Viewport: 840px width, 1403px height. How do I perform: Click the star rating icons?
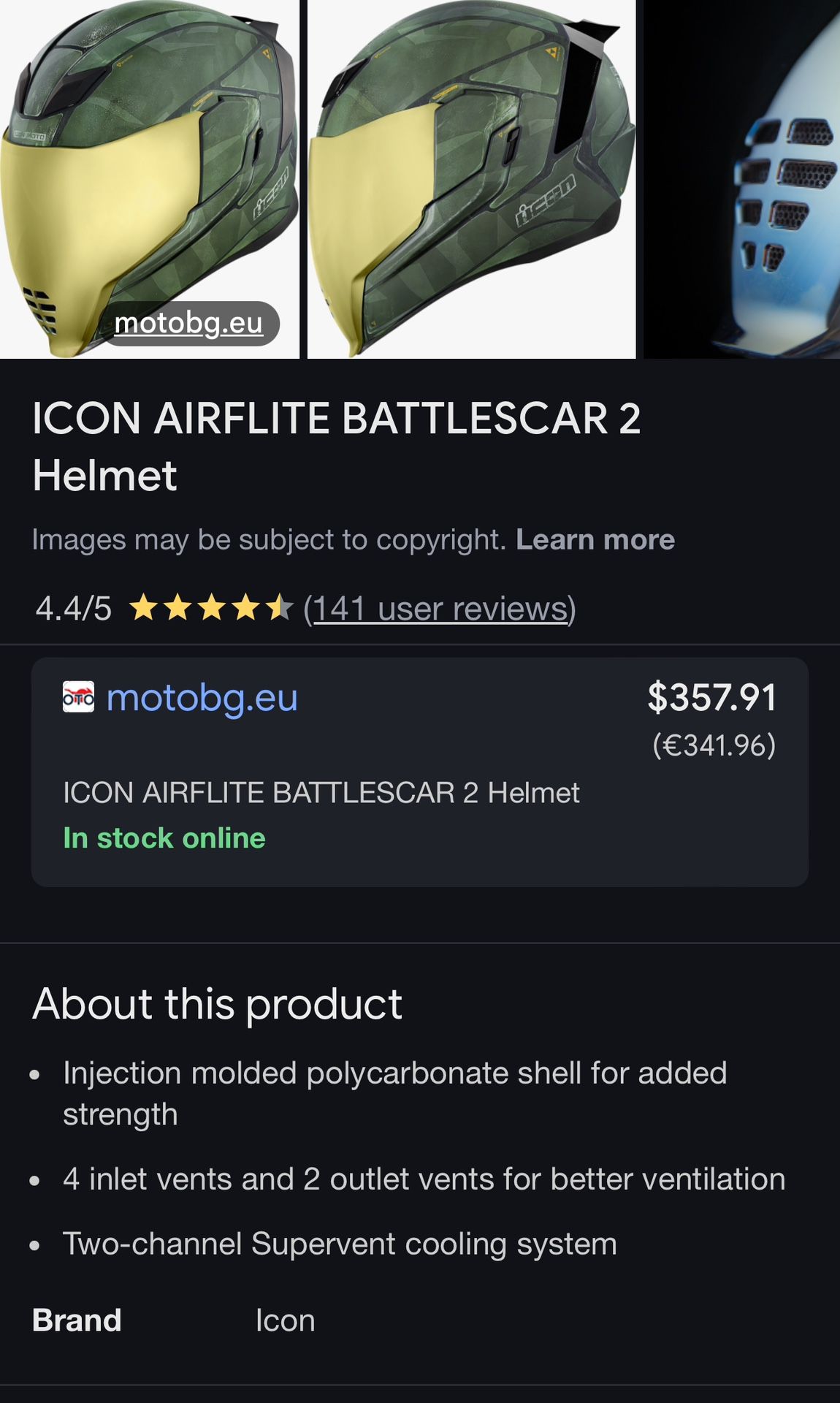pyautogui.click(x=211, y=608)
